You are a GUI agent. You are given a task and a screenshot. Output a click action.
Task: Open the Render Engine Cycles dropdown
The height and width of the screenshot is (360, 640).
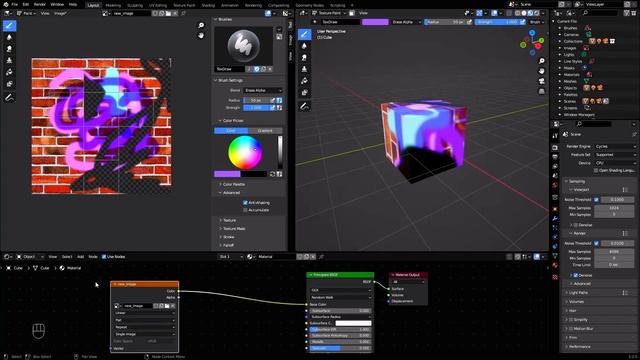[x=615, y=147]
